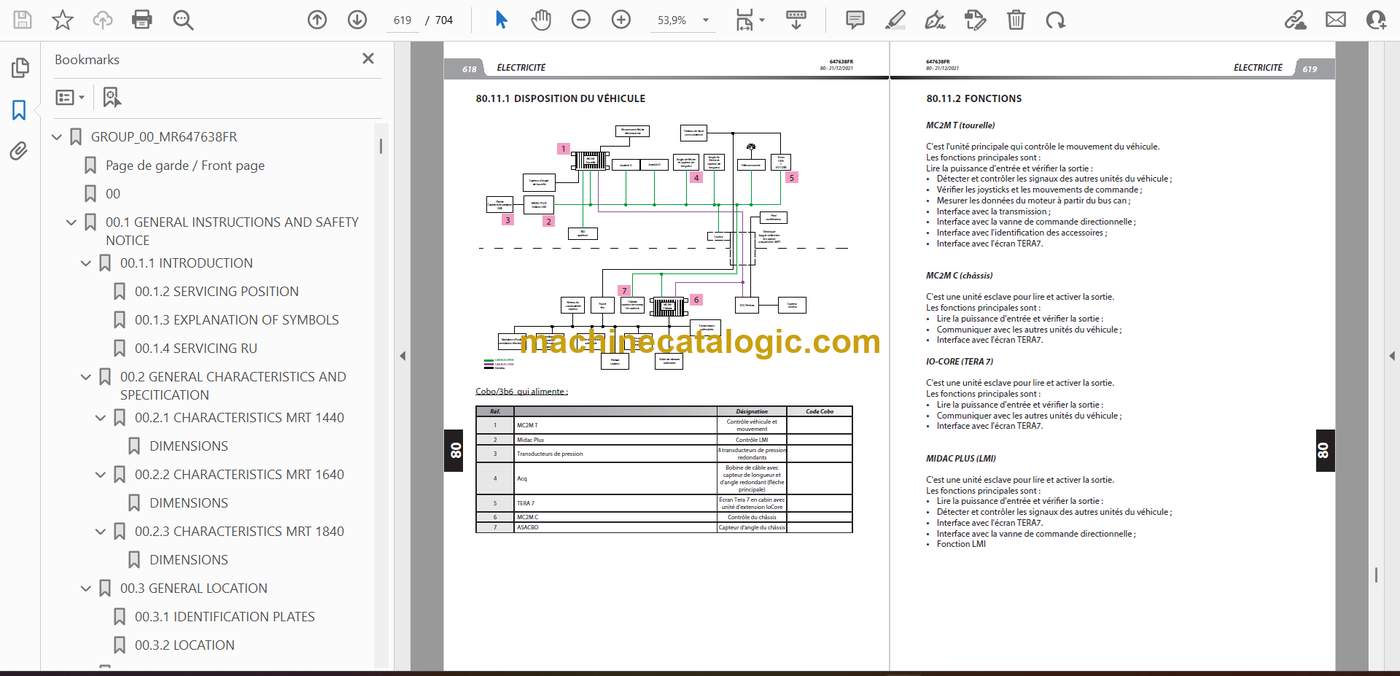Click the current page number field
The height and width of the screenshot is (676, 1400).
[402, 20]
